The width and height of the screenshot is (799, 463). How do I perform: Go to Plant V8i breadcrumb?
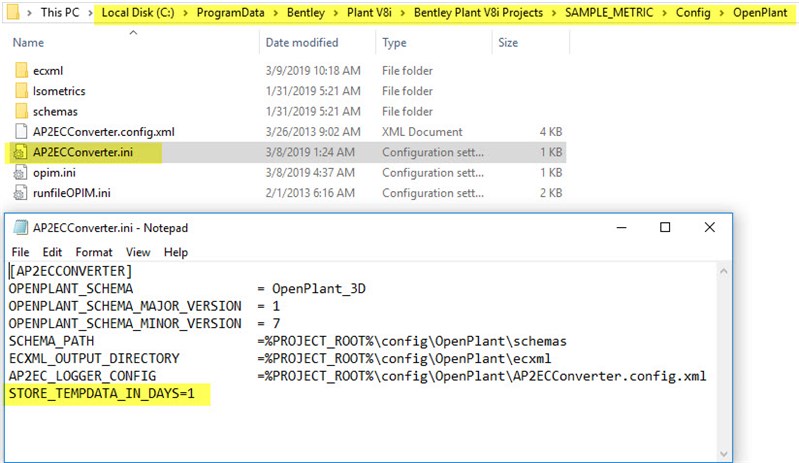click(x=369, y=12)
